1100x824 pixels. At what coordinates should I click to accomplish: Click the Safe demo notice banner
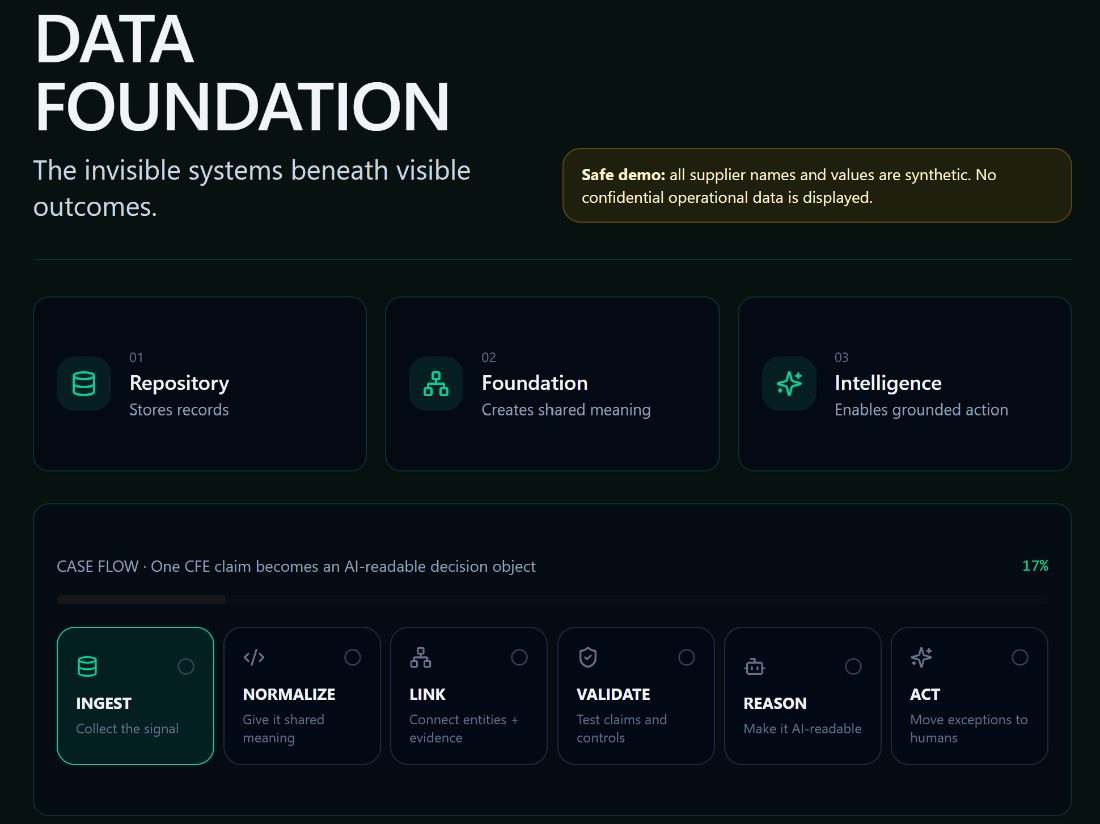[x=817, y=186]
